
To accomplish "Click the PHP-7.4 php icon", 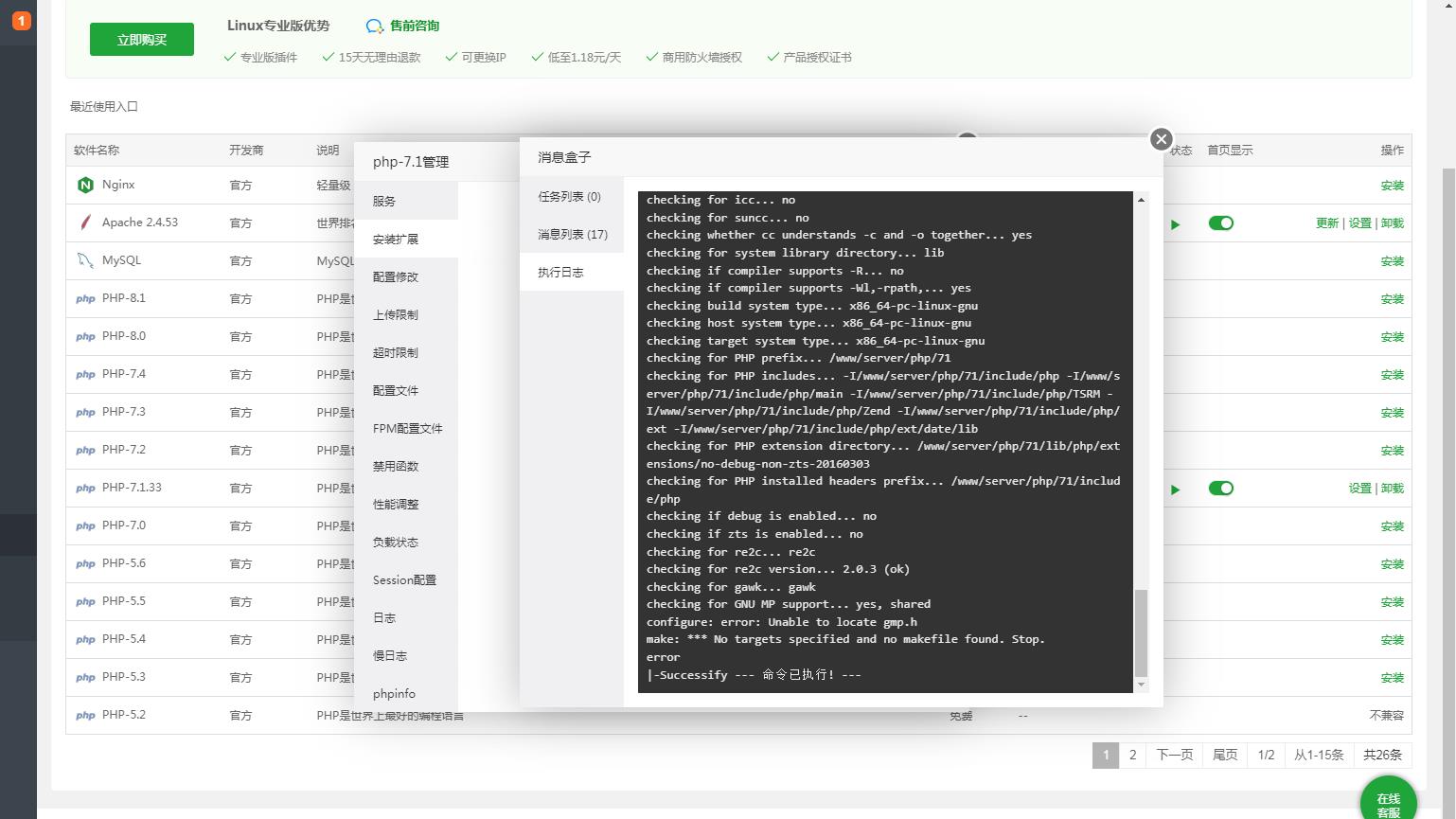I will 85,374.
